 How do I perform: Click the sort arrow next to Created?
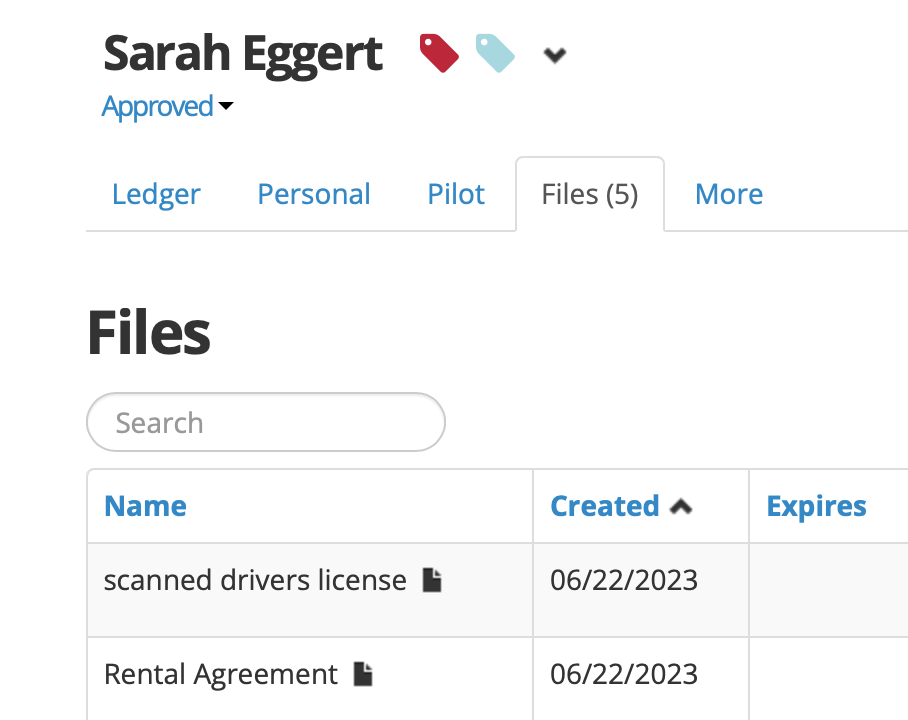(681, 507)
